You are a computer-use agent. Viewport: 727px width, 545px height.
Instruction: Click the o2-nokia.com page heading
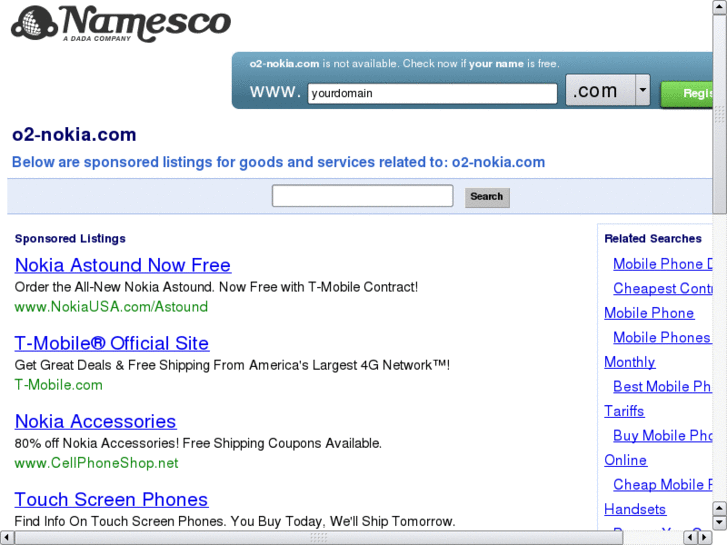click(x=74, y=135)
